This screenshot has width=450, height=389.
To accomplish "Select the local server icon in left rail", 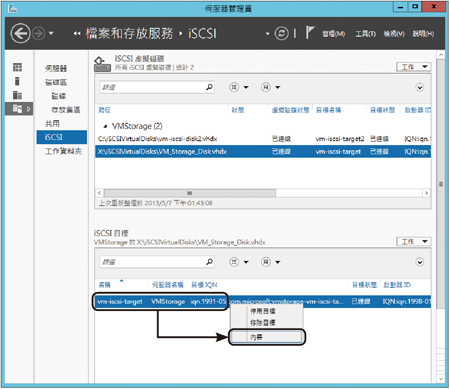I will point(17,81).
